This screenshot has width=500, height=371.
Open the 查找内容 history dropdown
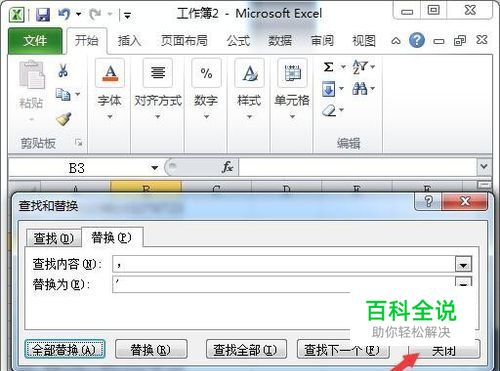464,265
